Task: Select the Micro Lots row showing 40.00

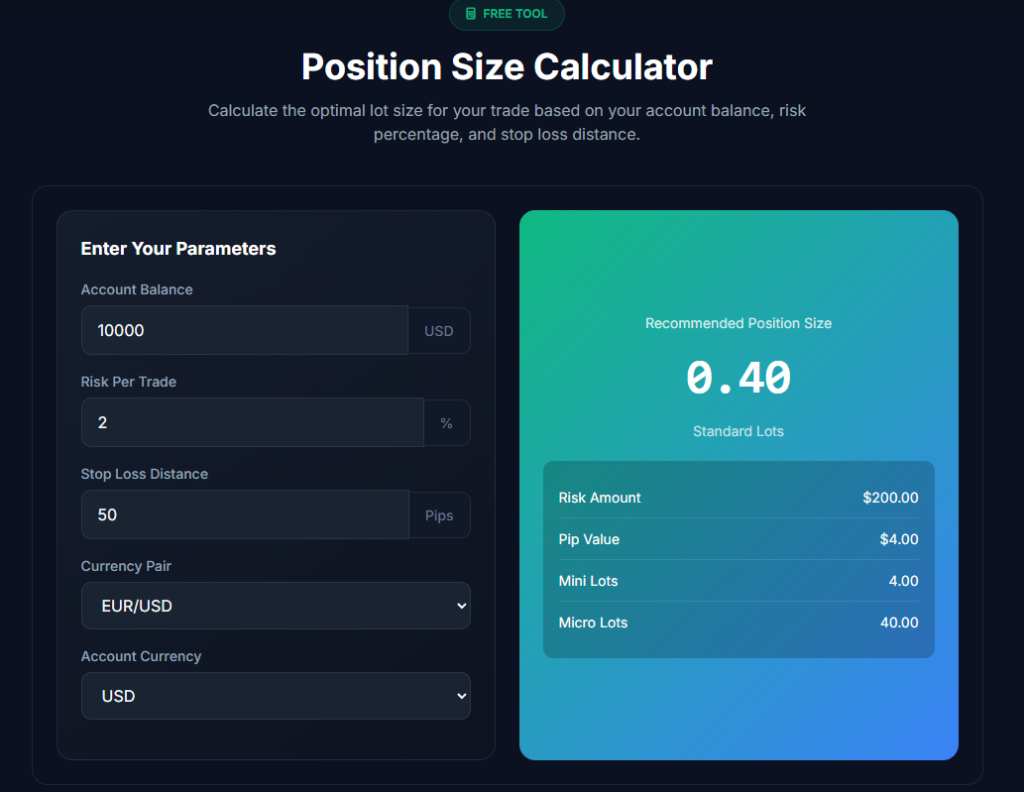Action: 738,622
